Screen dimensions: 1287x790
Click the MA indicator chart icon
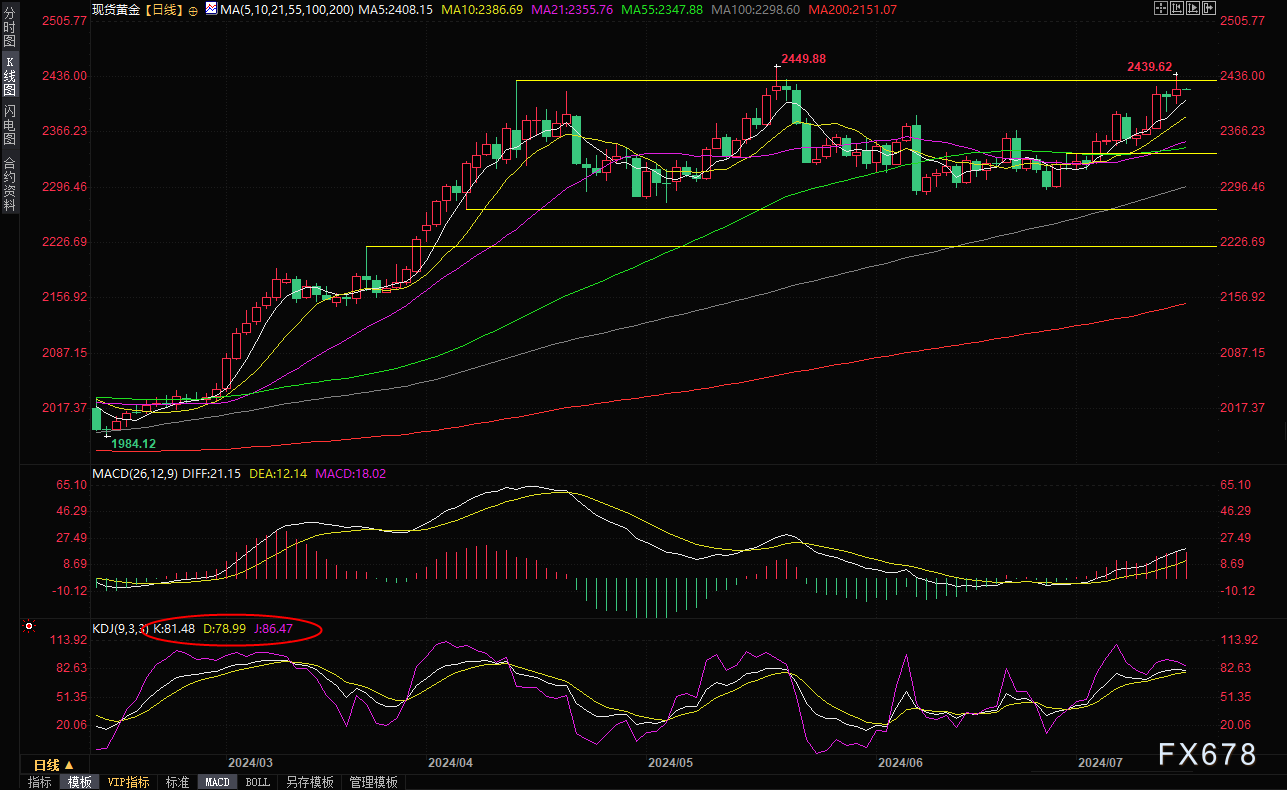click(211, 8)
